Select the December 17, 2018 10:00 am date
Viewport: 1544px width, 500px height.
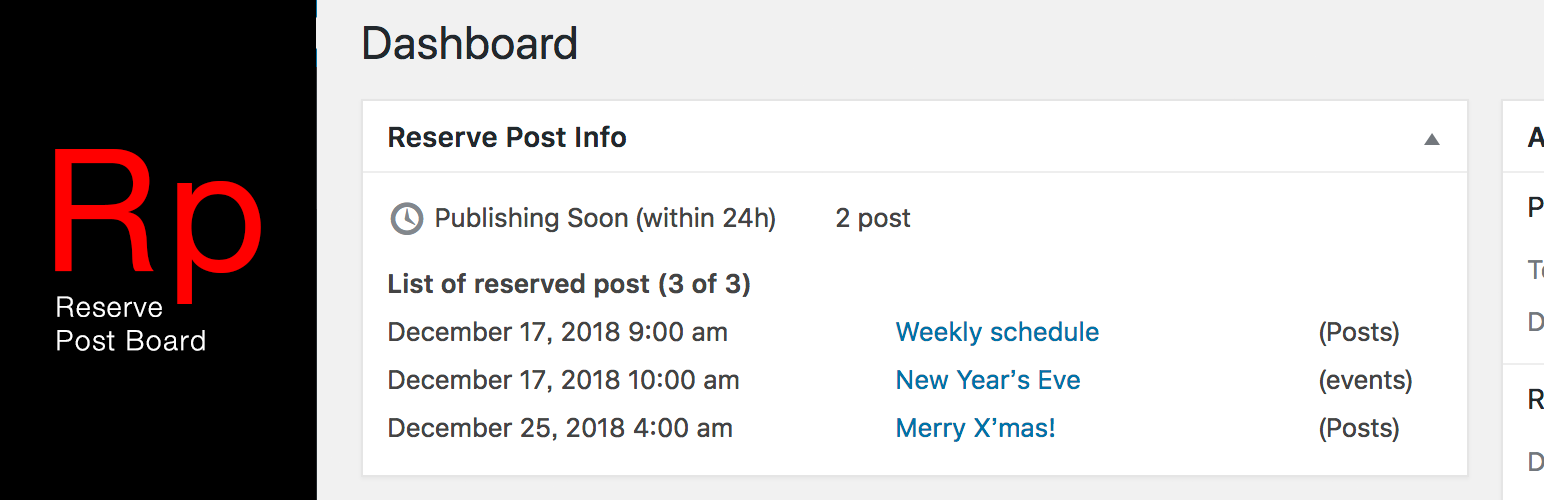(x=563, y=380)
